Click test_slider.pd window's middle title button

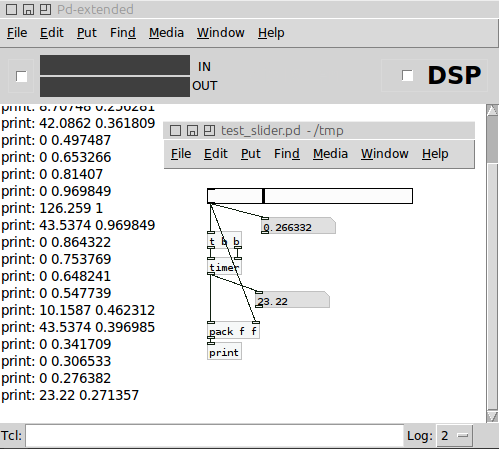(x=192, y=131)
